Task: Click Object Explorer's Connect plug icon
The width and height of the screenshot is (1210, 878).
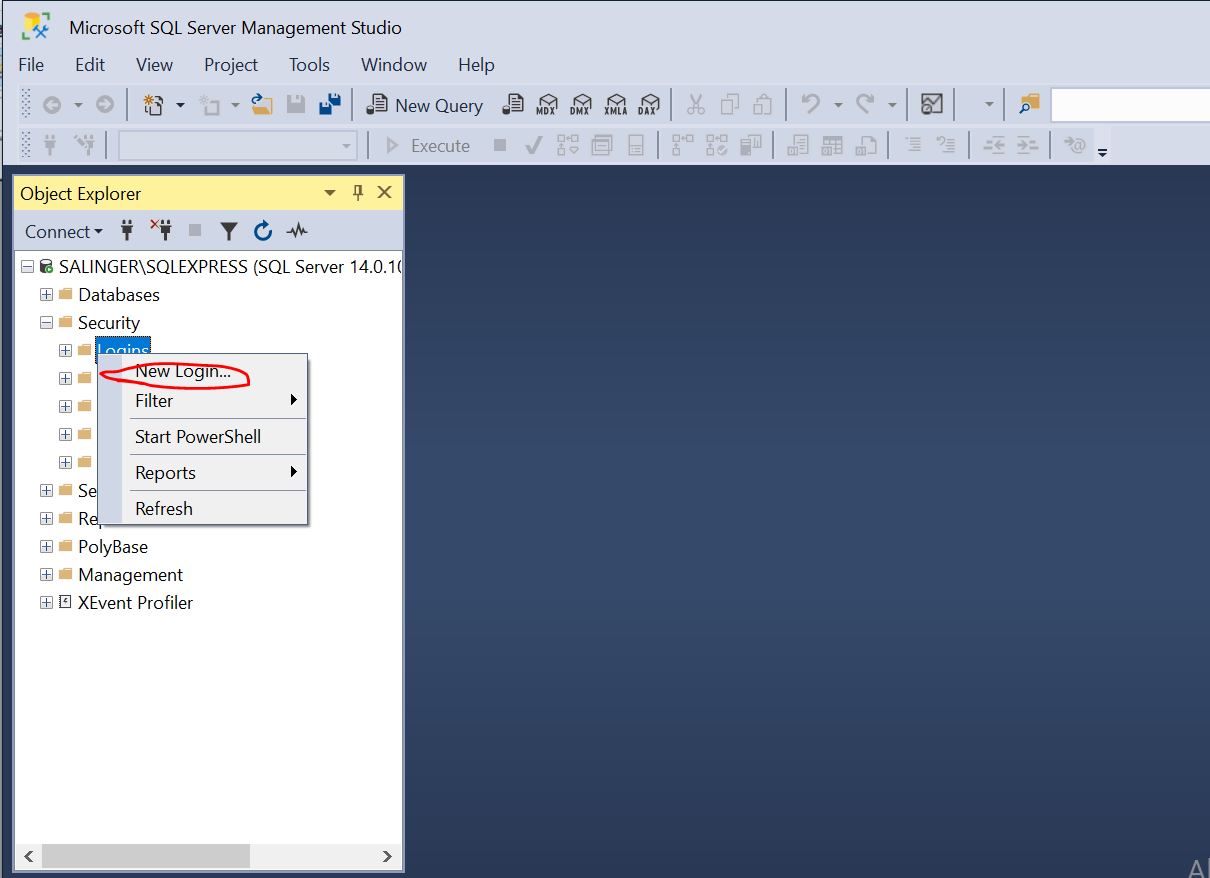Action: tap(127, 231)
